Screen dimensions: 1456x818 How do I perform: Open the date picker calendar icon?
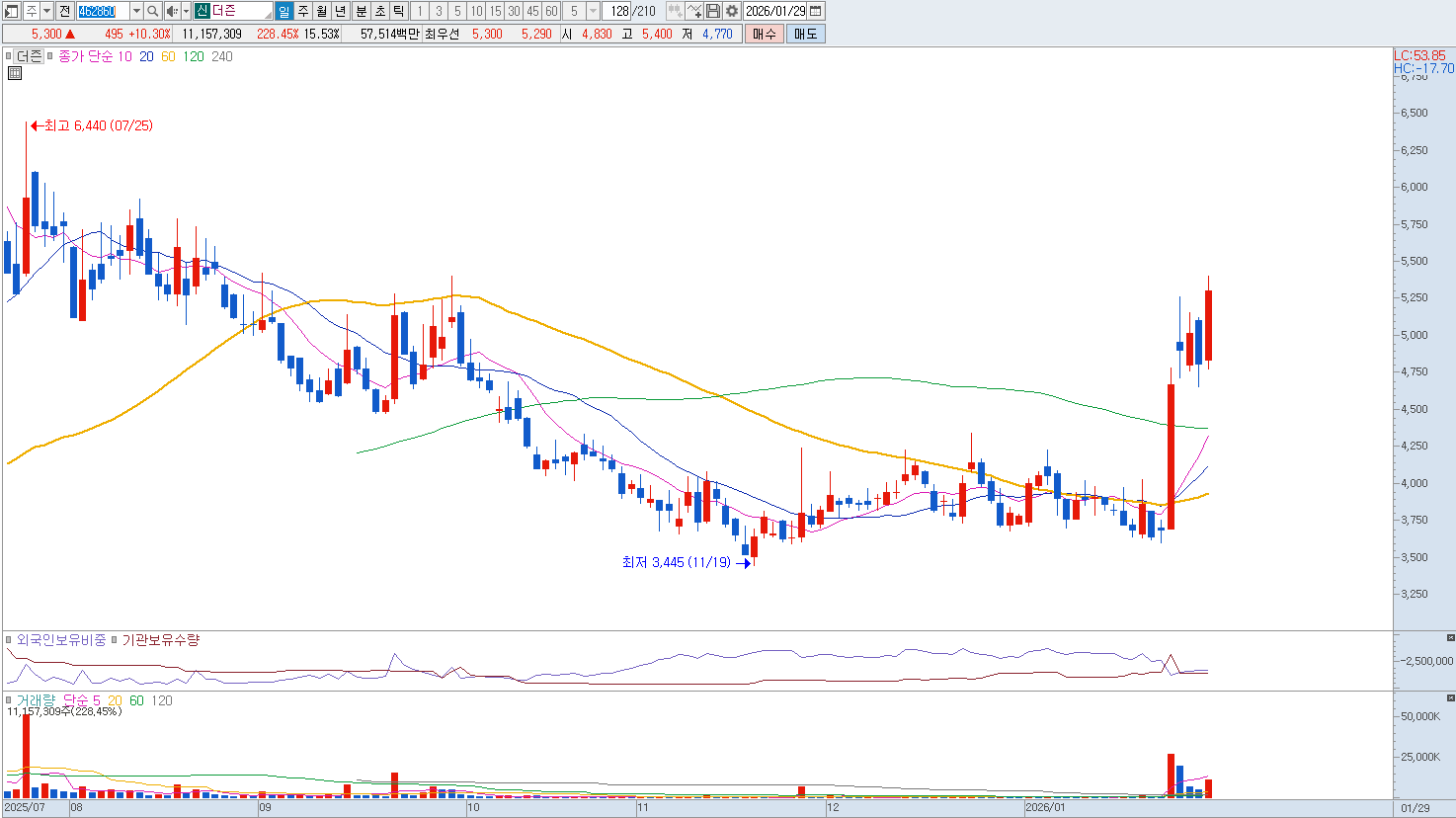coord(816,11)
